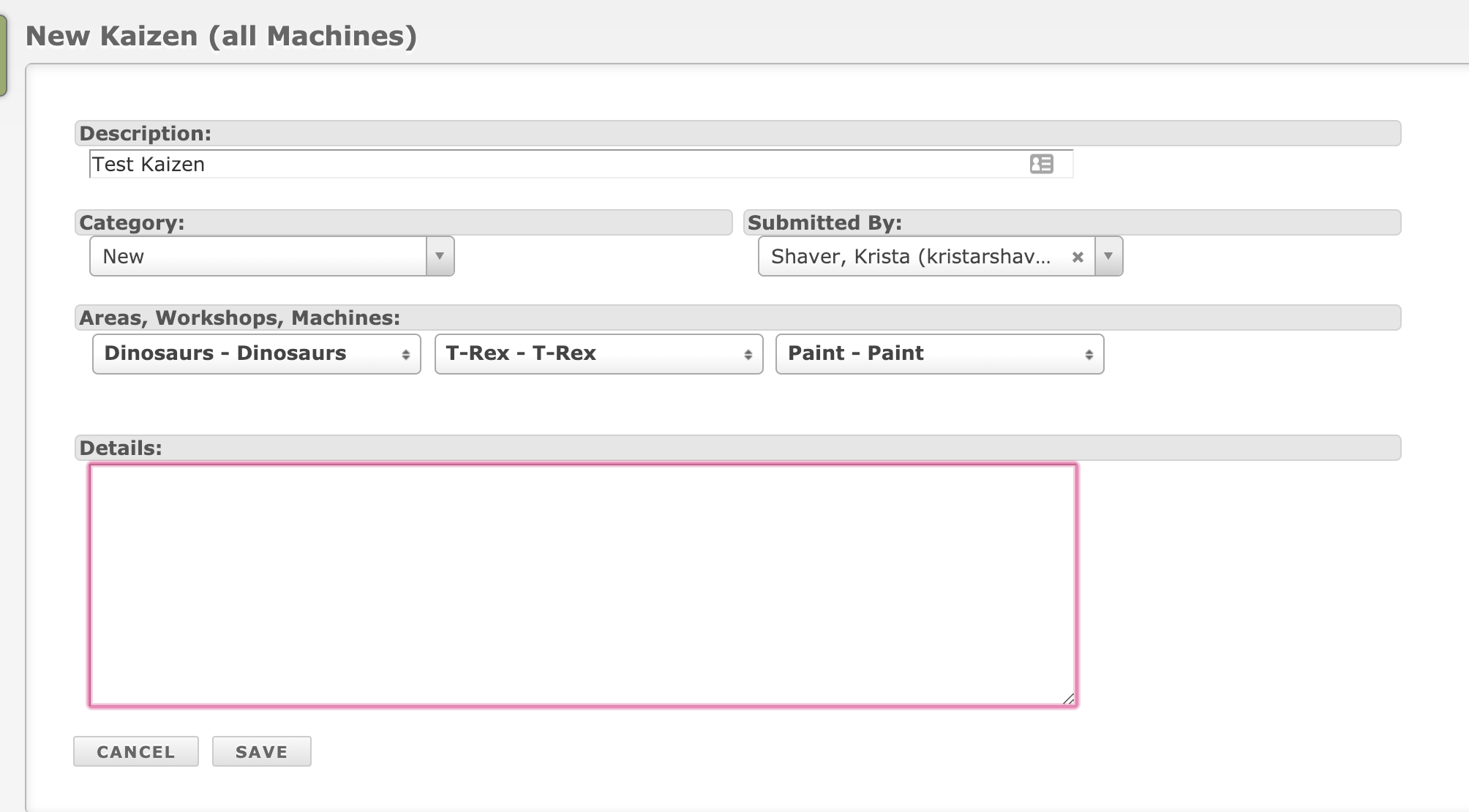Open the Category dropdown arrow
Screen dimensions: 1469x812
[x=440, y=256]
